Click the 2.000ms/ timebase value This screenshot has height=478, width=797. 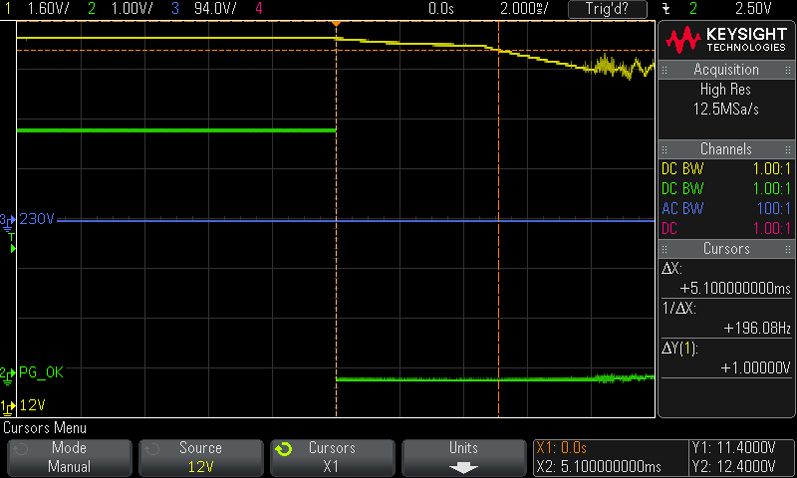tap(524, 9)
